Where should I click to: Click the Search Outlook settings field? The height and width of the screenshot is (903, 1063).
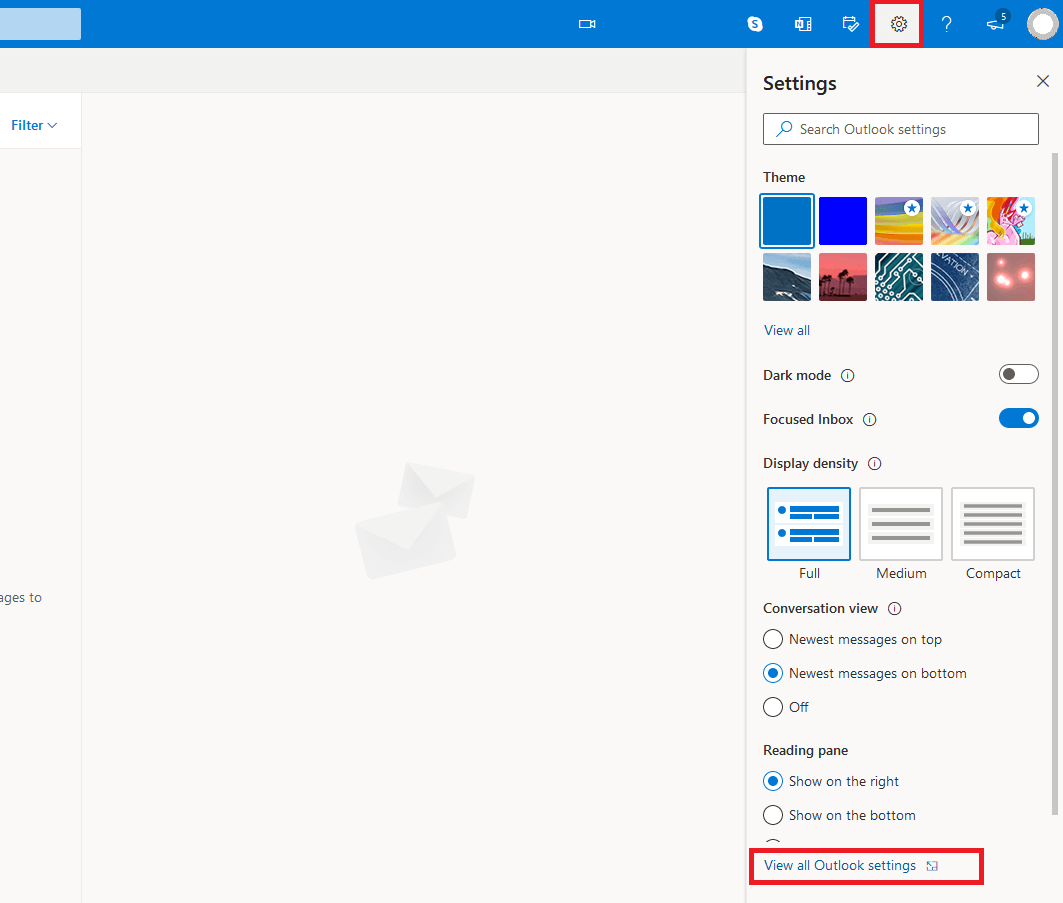(x=900, y=129)
